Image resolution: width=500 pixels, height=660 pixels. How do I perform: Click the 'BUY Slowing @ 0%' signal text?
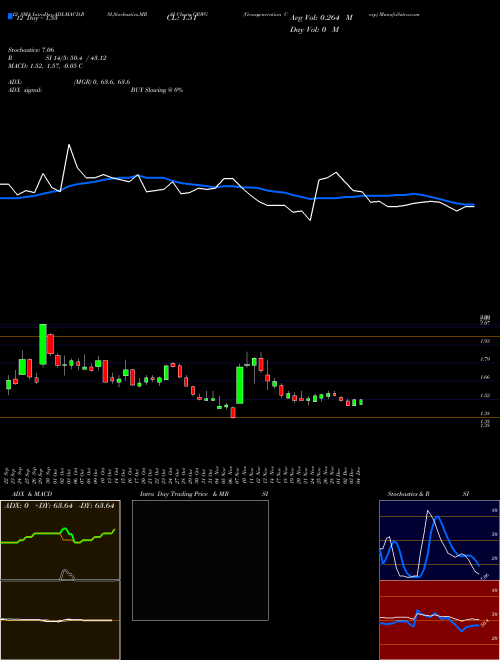(x=157, y=90)
